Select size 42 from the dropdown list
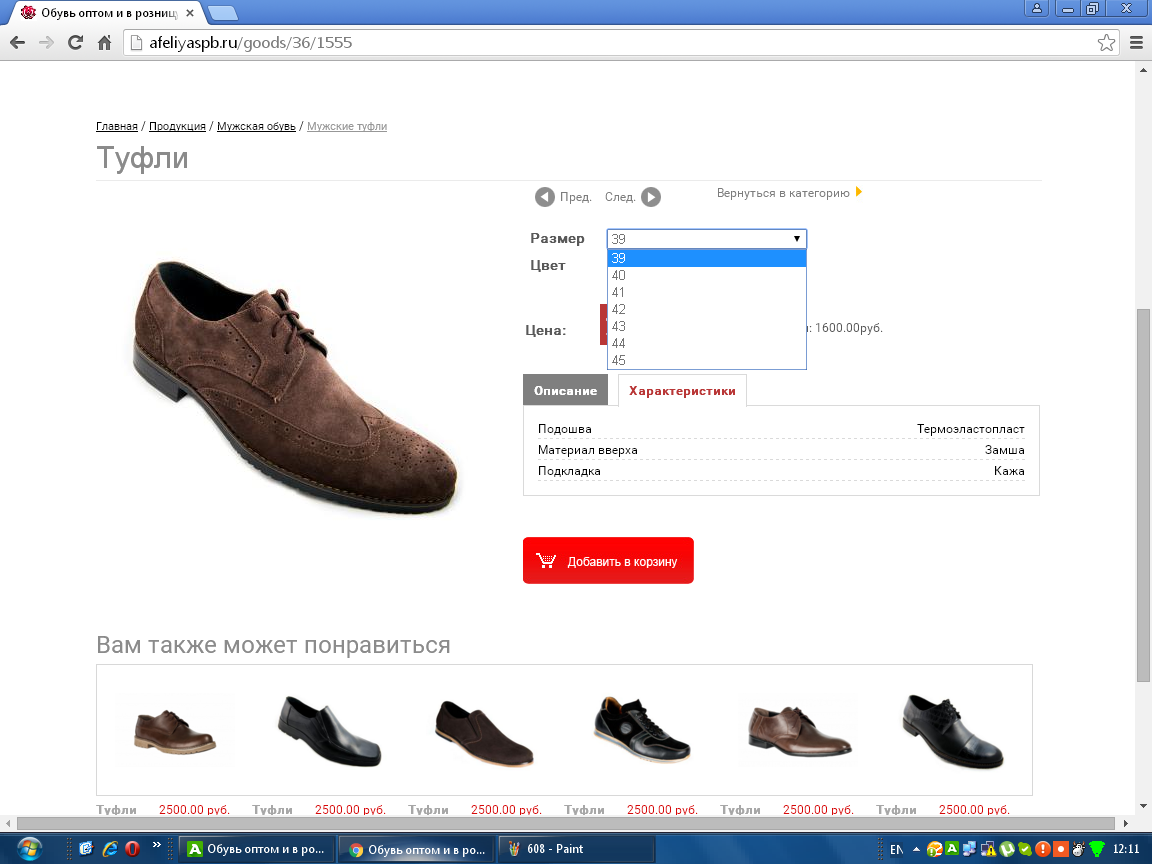This screenshot has width=1152, height=864. [x=707, y=309]
